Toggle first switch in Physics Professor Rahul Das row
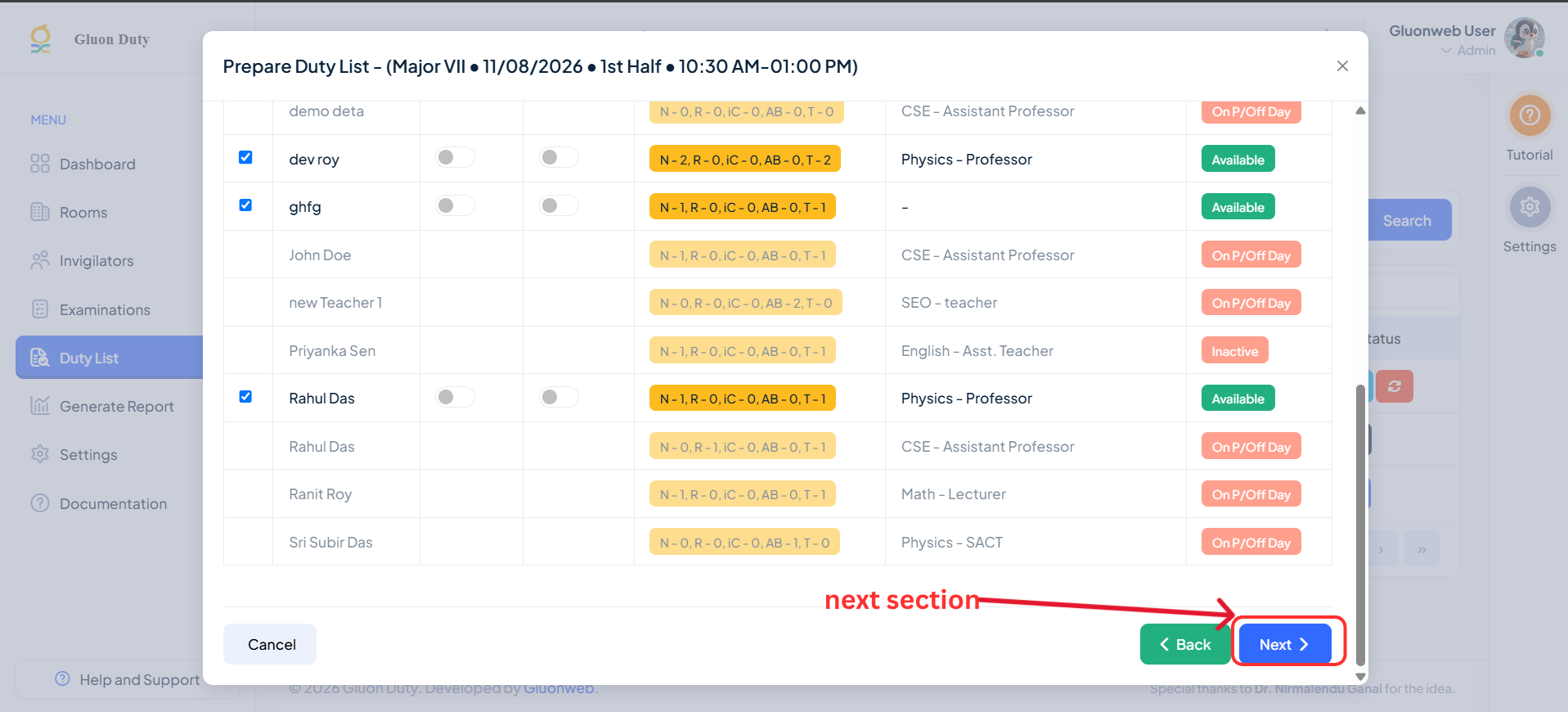 coord(455,397)
